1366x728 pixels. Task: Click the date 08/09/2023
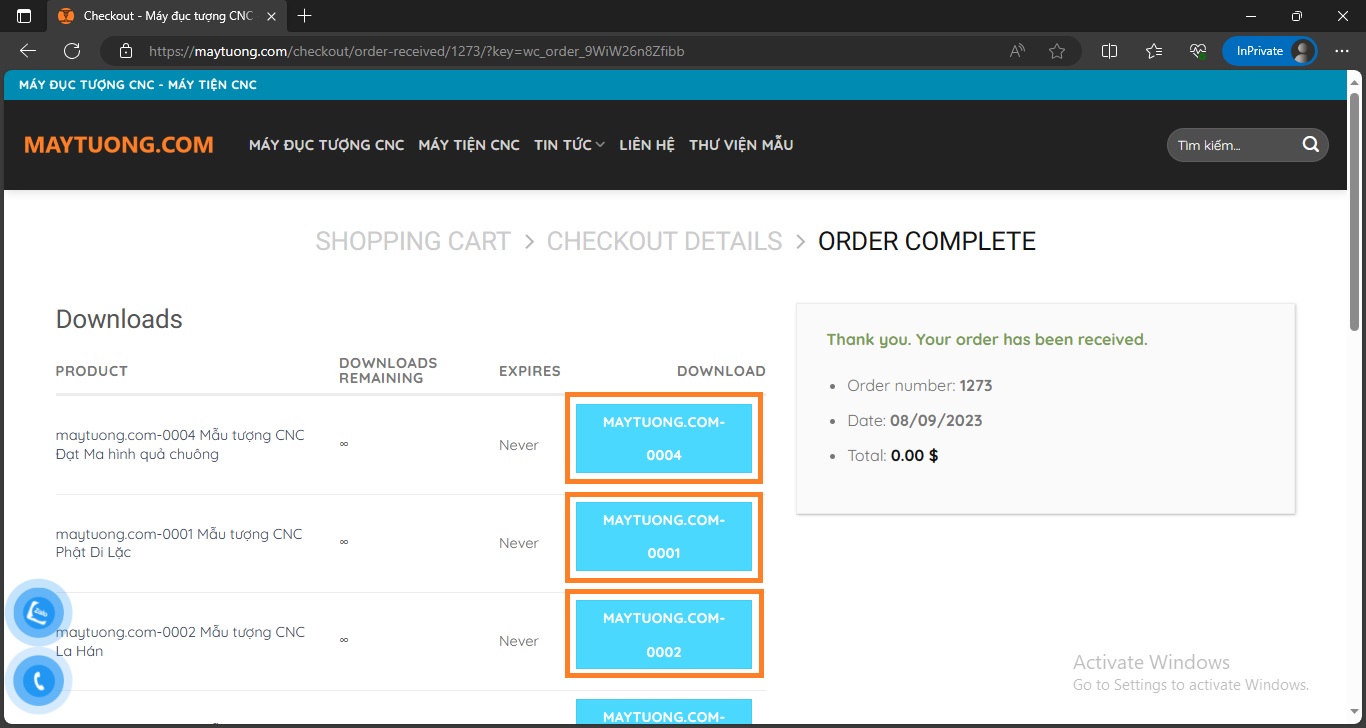point(936,420)
